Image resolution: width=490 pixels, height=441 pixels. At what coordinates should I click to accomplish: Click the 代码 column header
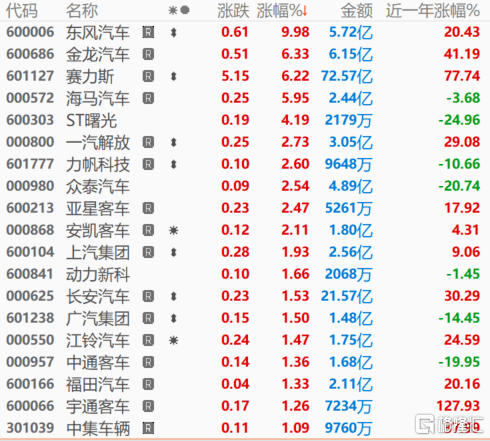pyautogui.click(x=22, y=11)
